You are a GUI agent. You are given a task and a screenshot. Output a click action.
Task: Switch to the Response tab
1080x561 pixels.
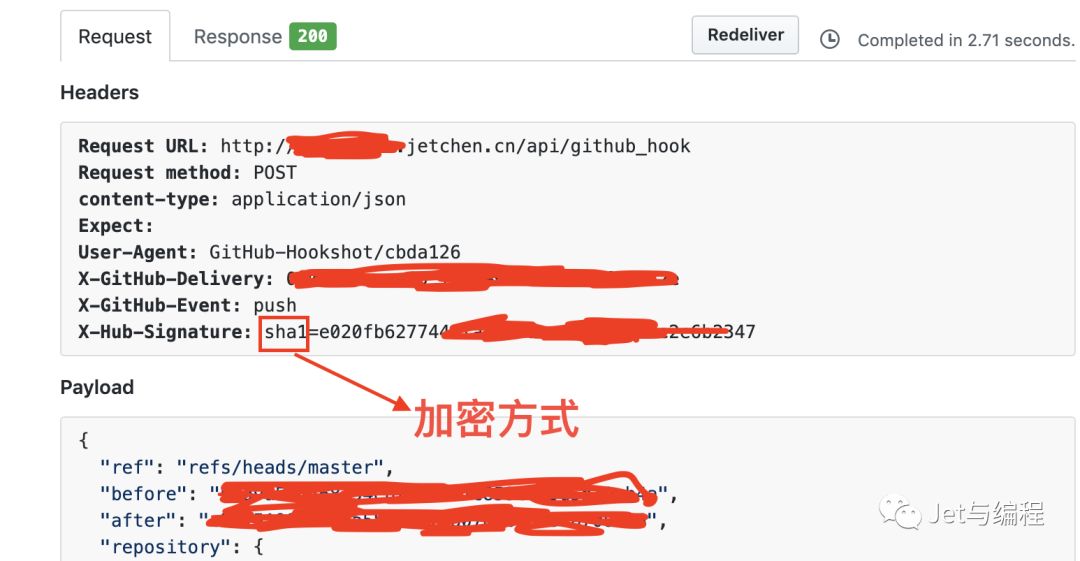coord(238,37)
